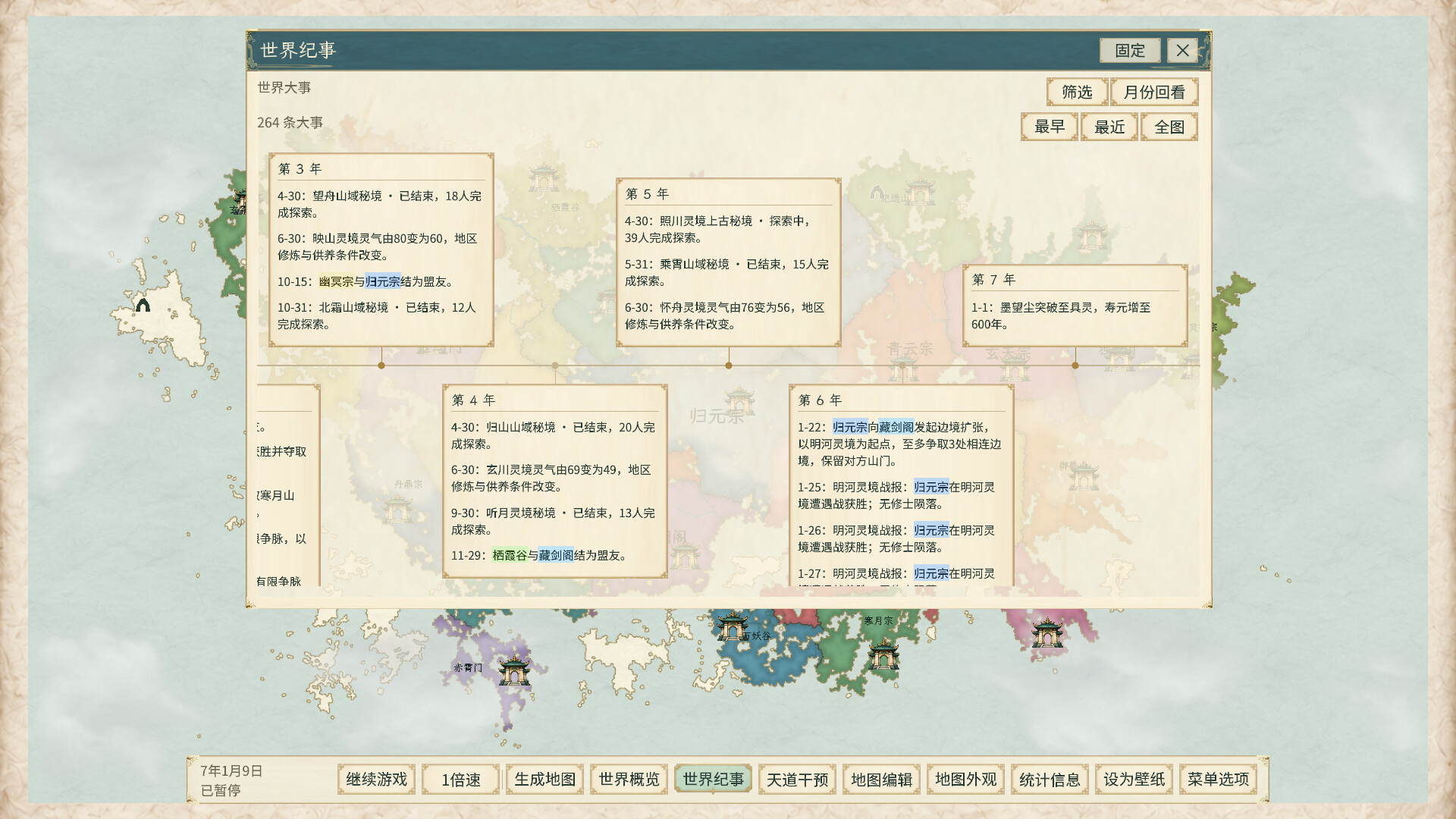Click the 9-30 听月灵境秘境 entry

[x=553, y=521]
